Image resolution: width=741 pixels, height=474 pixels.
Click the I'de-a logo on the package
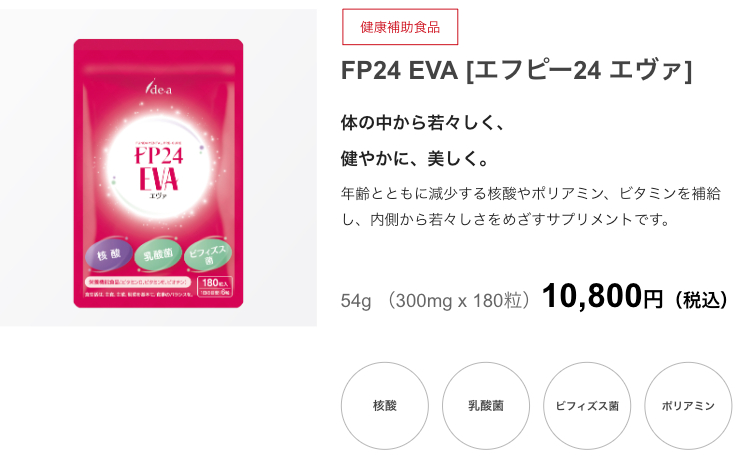click(x=159, y=87)
